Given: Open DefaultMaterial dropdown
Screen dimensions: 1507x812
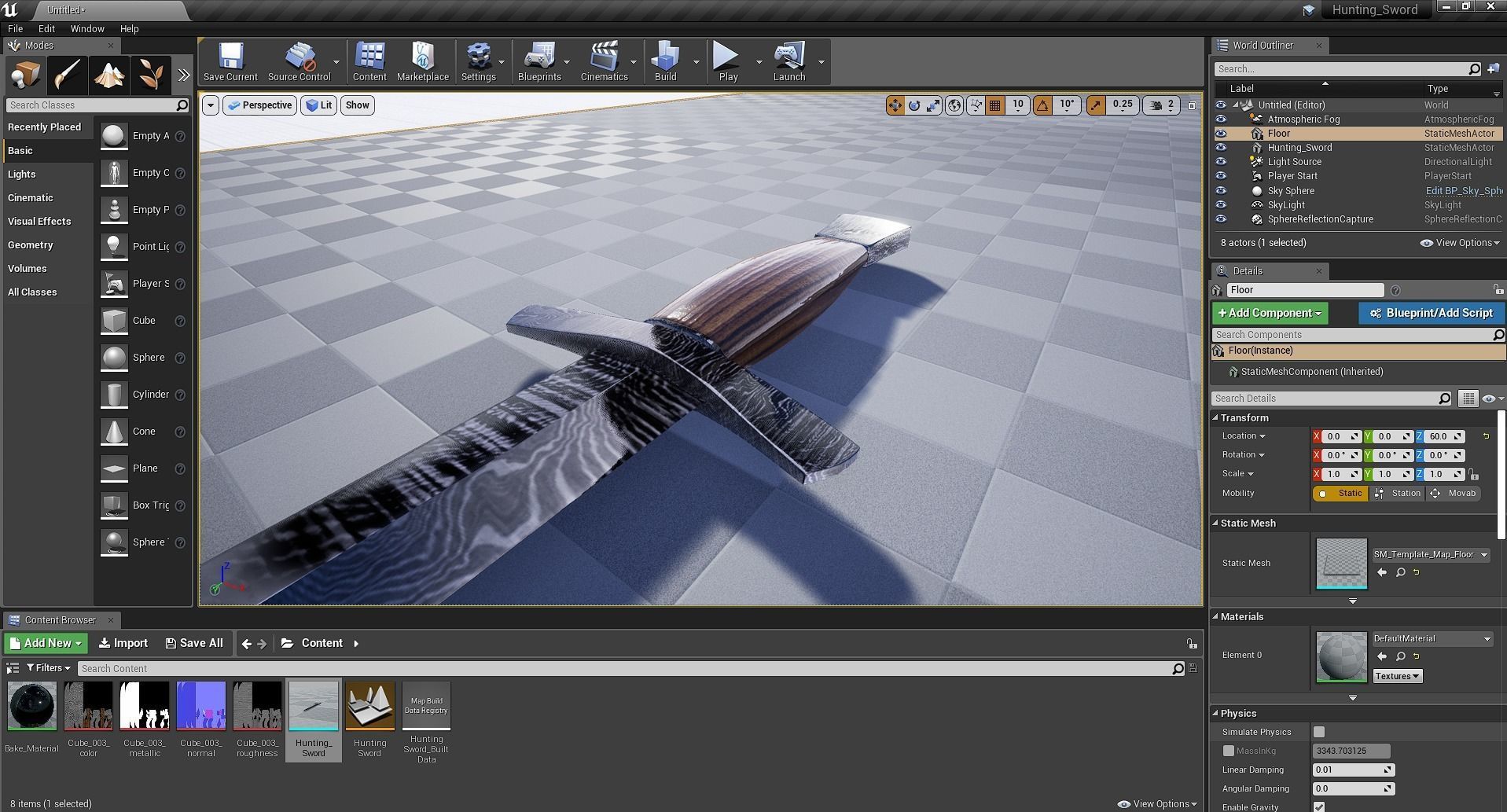Looking at the screenshot, I should [1432, 638].
